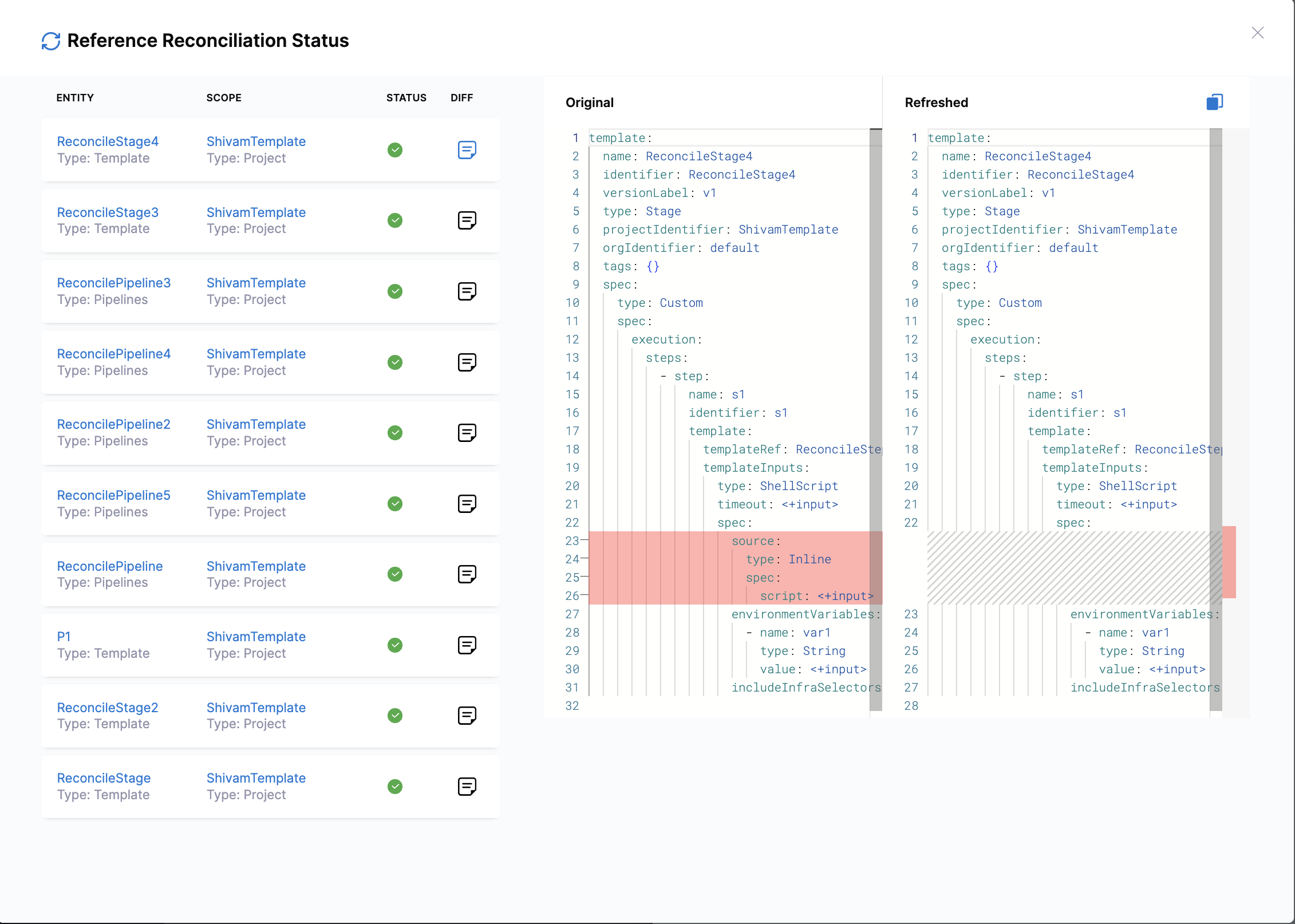Screen dimensions: 1295x924
Task: Show diff for ReconcilePipeline4 row
Action: (x=467, y=362)
